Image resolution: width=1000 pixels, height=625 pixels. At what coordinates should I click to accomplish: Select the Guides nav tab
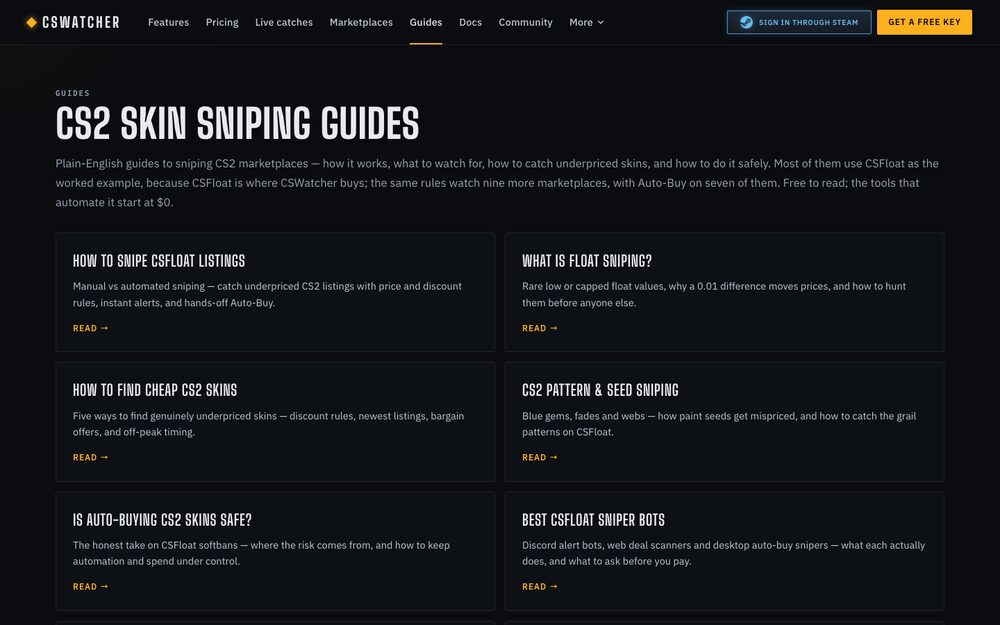coord(425,22)
